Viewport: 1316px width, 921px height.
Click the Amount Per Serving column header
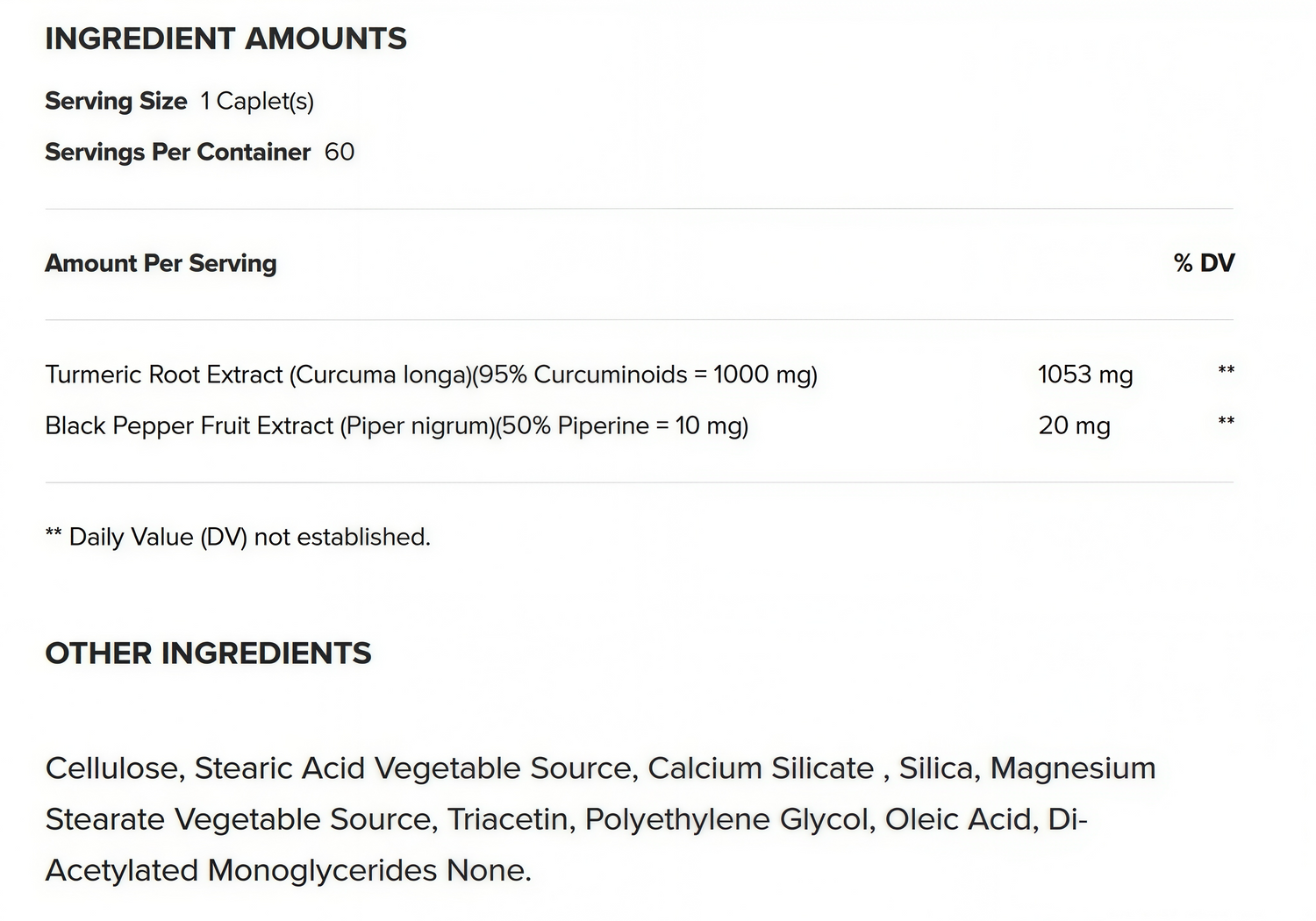pyautogui.click(x=161, y=263)
